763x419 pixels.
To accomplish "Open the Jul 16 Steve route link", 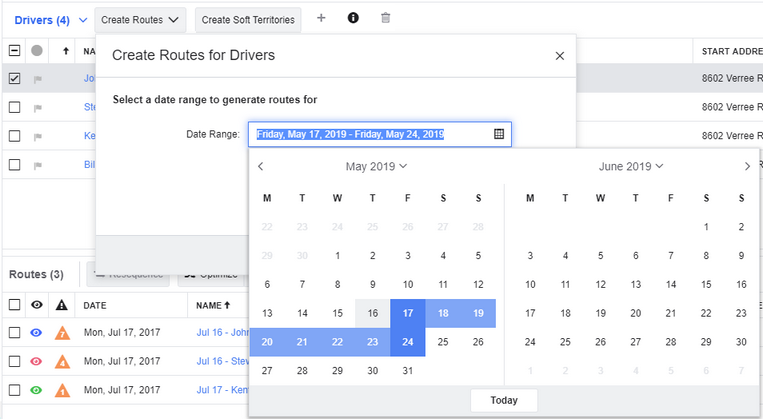I will click(222, 362).
